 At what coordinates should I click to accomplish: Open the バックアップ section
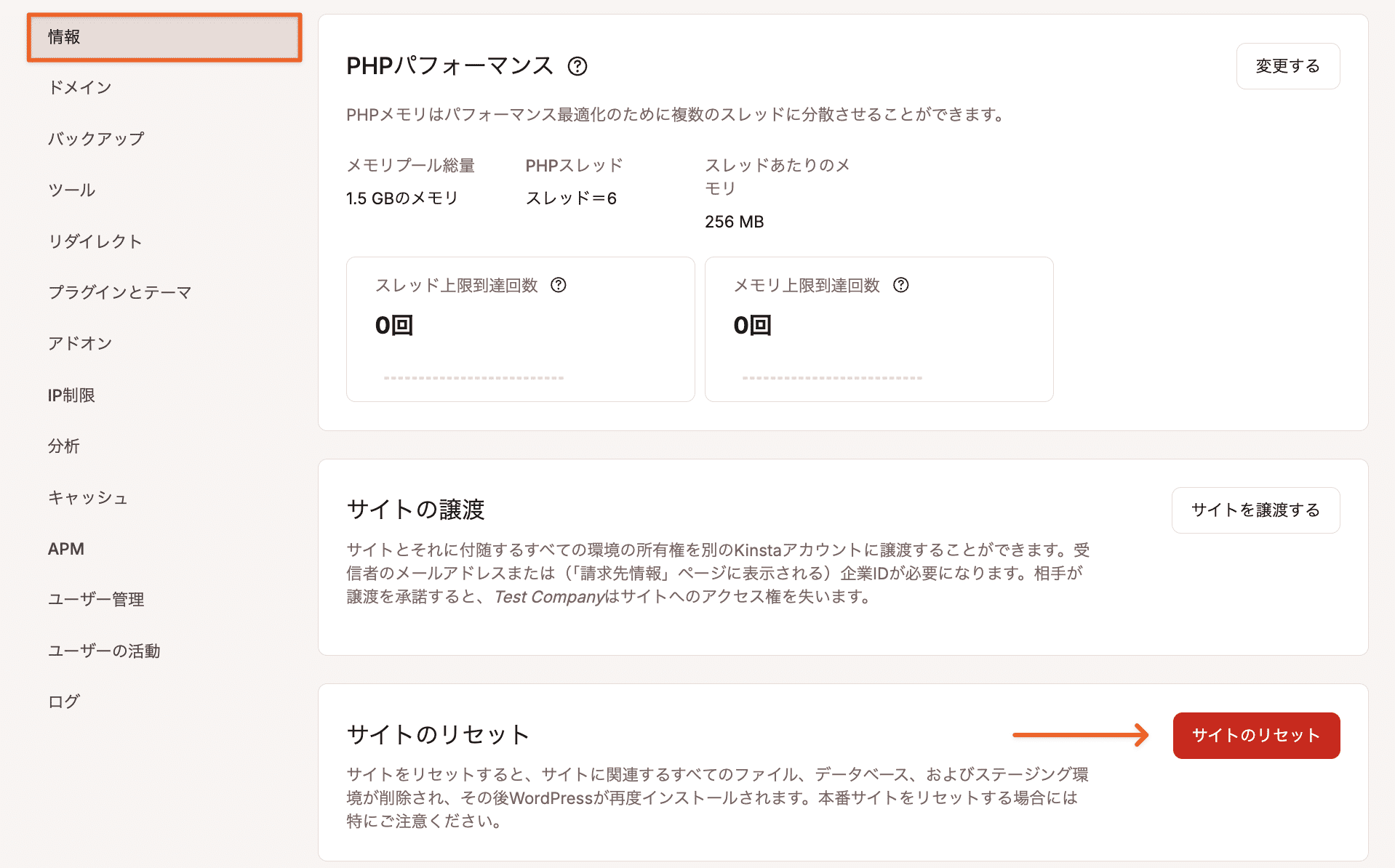click(95, 138)
